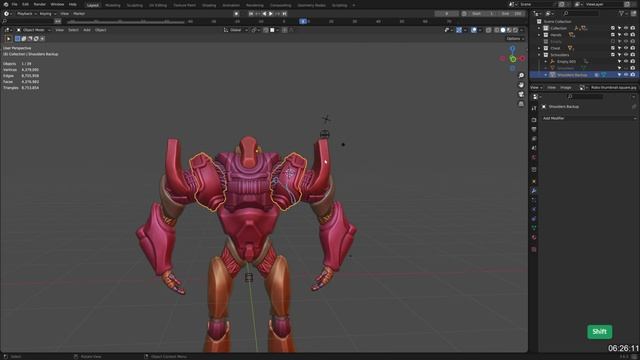Viewport: 640px width, 360px height.
Task: Click the play animation button in timeline
Action: point(271,13)
